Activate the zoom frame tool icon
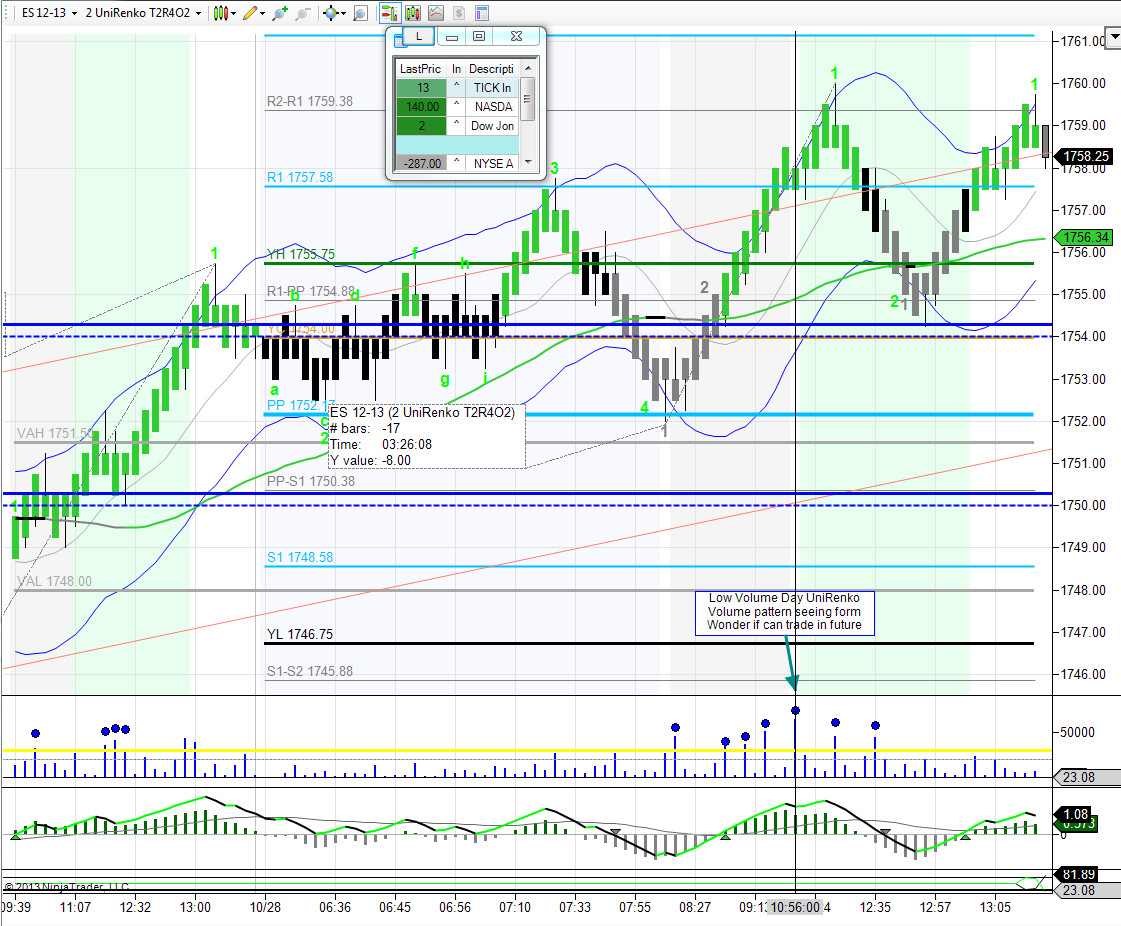The height and width of the screenshot is (926, 1121). (x=361, y=13)
